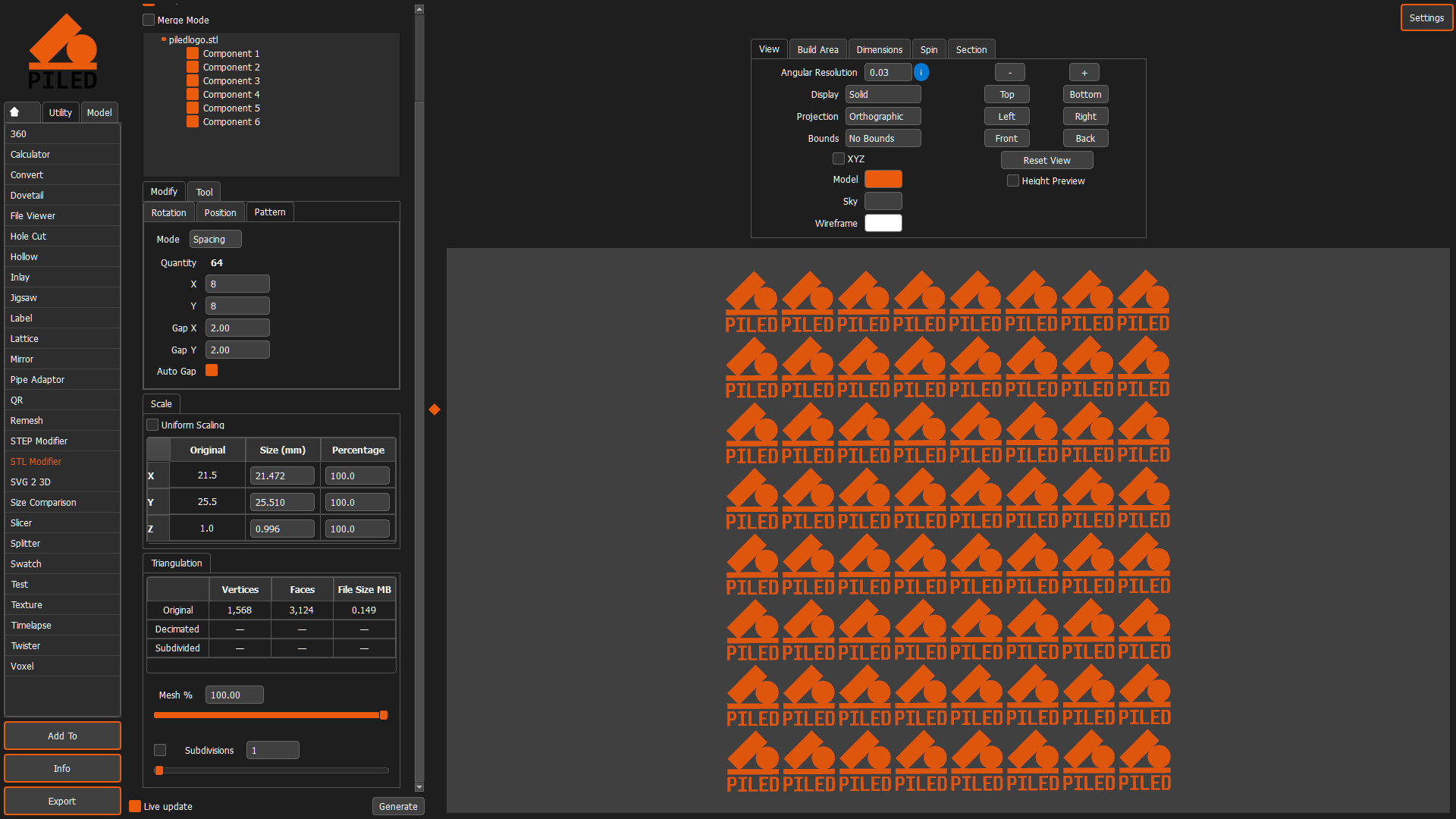The width and height of the screenshot is (1456, 819).
Task: Toggle Component 2 orange visibility box
Action: coord(193,67)
